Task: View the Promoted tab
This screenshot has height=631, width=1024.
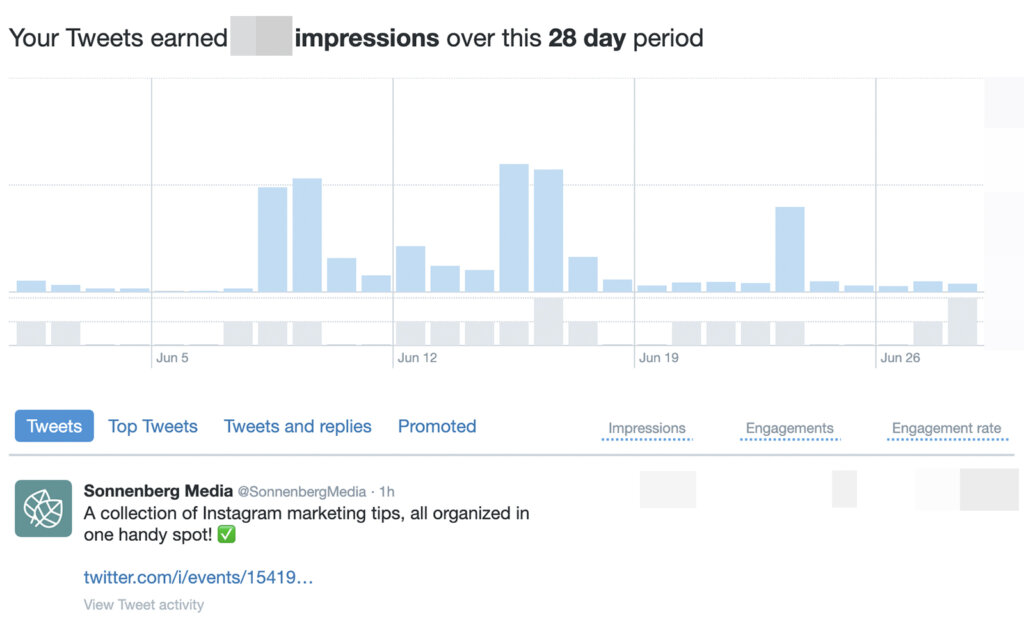Action: (x=437, y=426)
